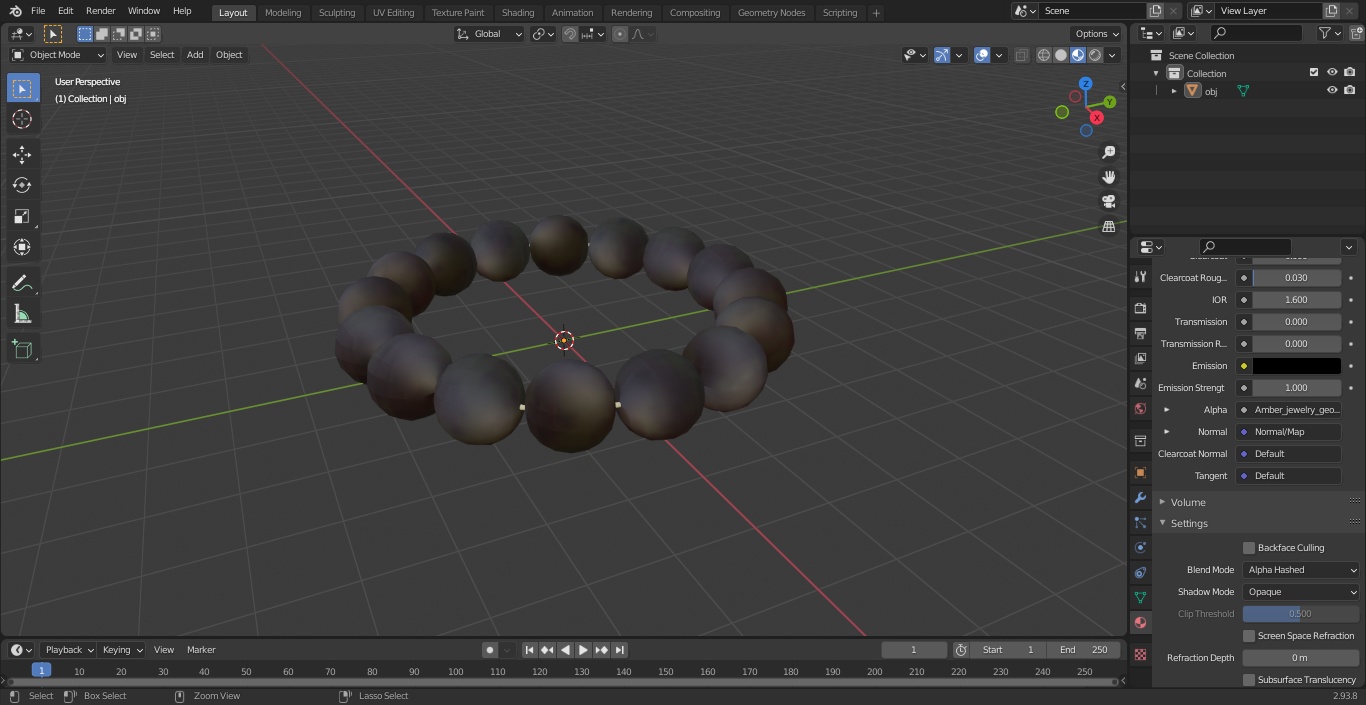
Task: Open the Texture properties tab
Action: pyautogui.click(x=1140, y=654)
